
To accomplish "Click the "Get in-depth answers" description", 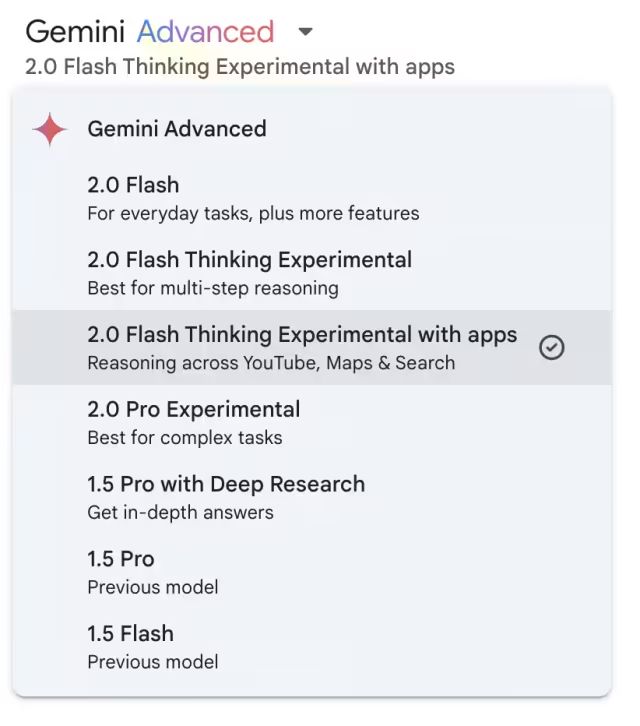I will (180, 513).
